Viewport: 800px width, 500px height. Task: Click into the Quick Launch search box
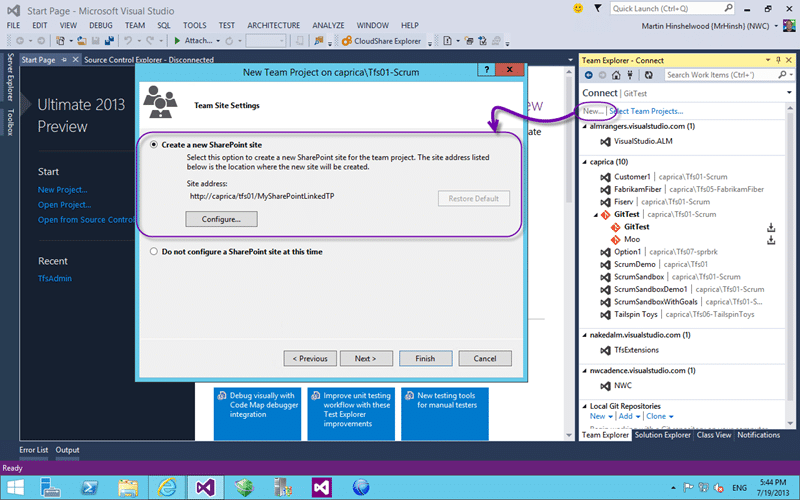pos(666,9)
